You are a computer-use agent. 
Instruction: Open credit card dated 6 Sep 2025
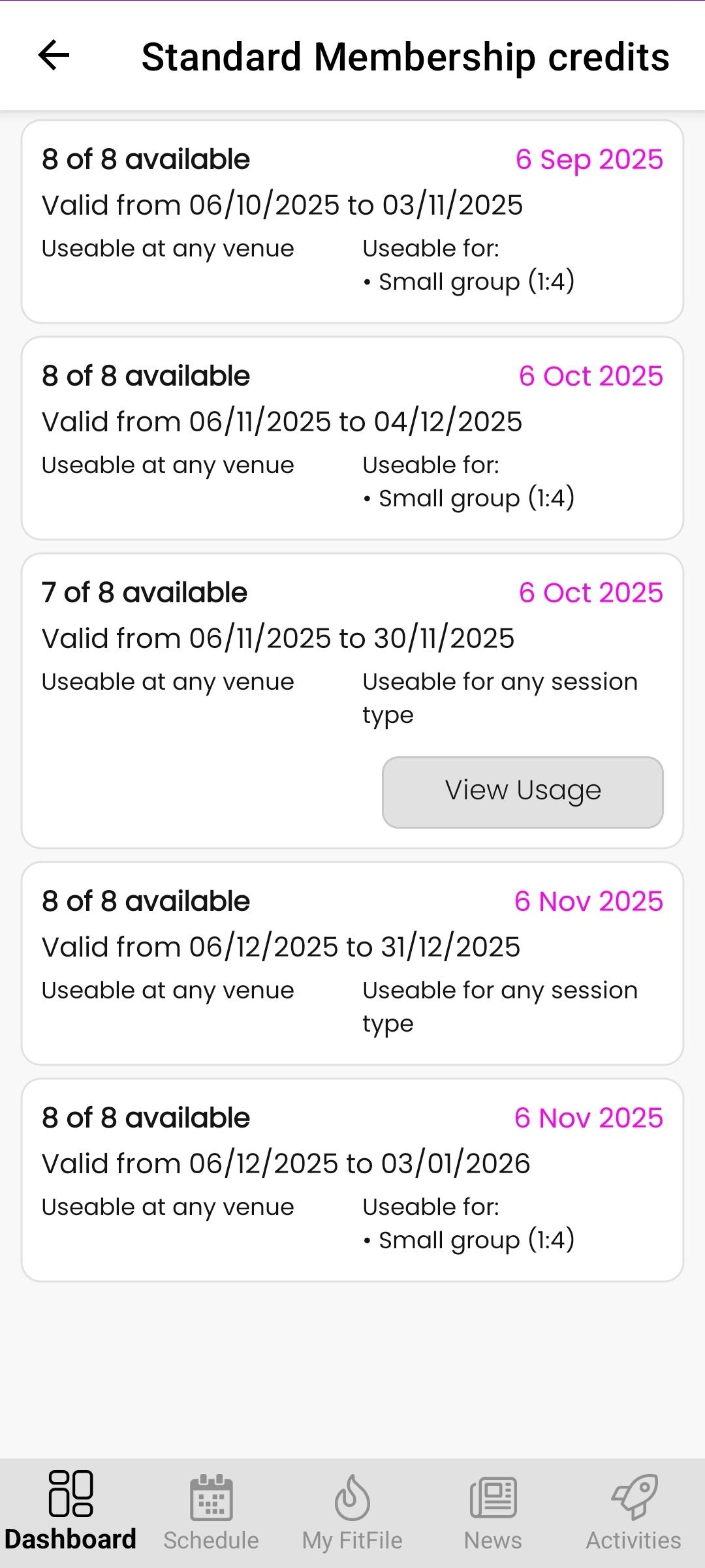[x=352, y=221]
